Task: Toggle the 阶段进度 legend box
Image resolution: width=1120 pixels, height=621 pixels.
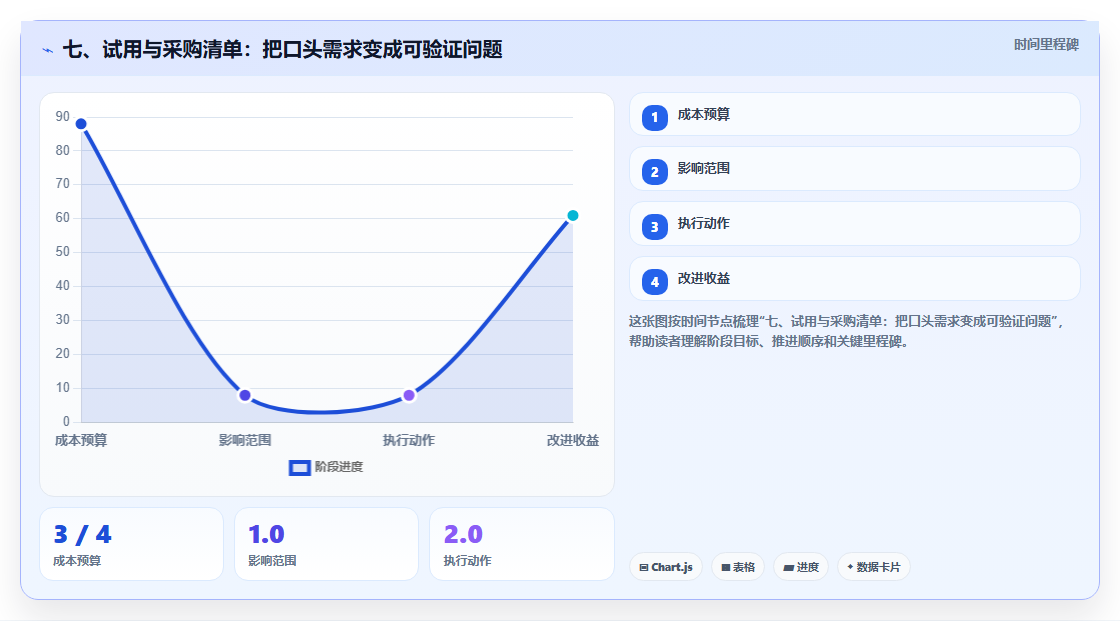Action: (x=299, y=467)
